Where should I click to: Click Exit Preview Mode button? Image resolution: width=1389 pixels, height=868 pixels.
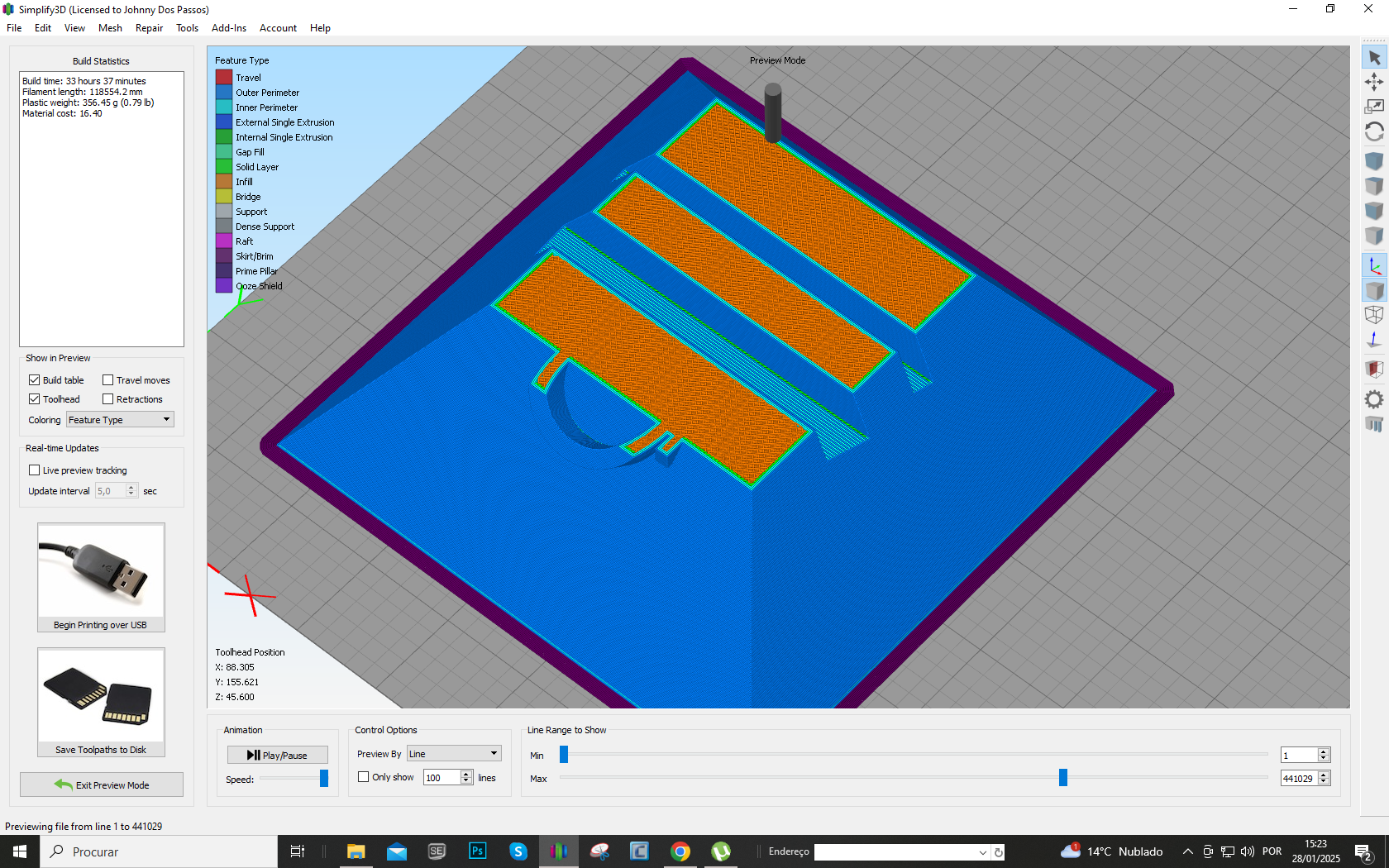click(x=102, y=785)
